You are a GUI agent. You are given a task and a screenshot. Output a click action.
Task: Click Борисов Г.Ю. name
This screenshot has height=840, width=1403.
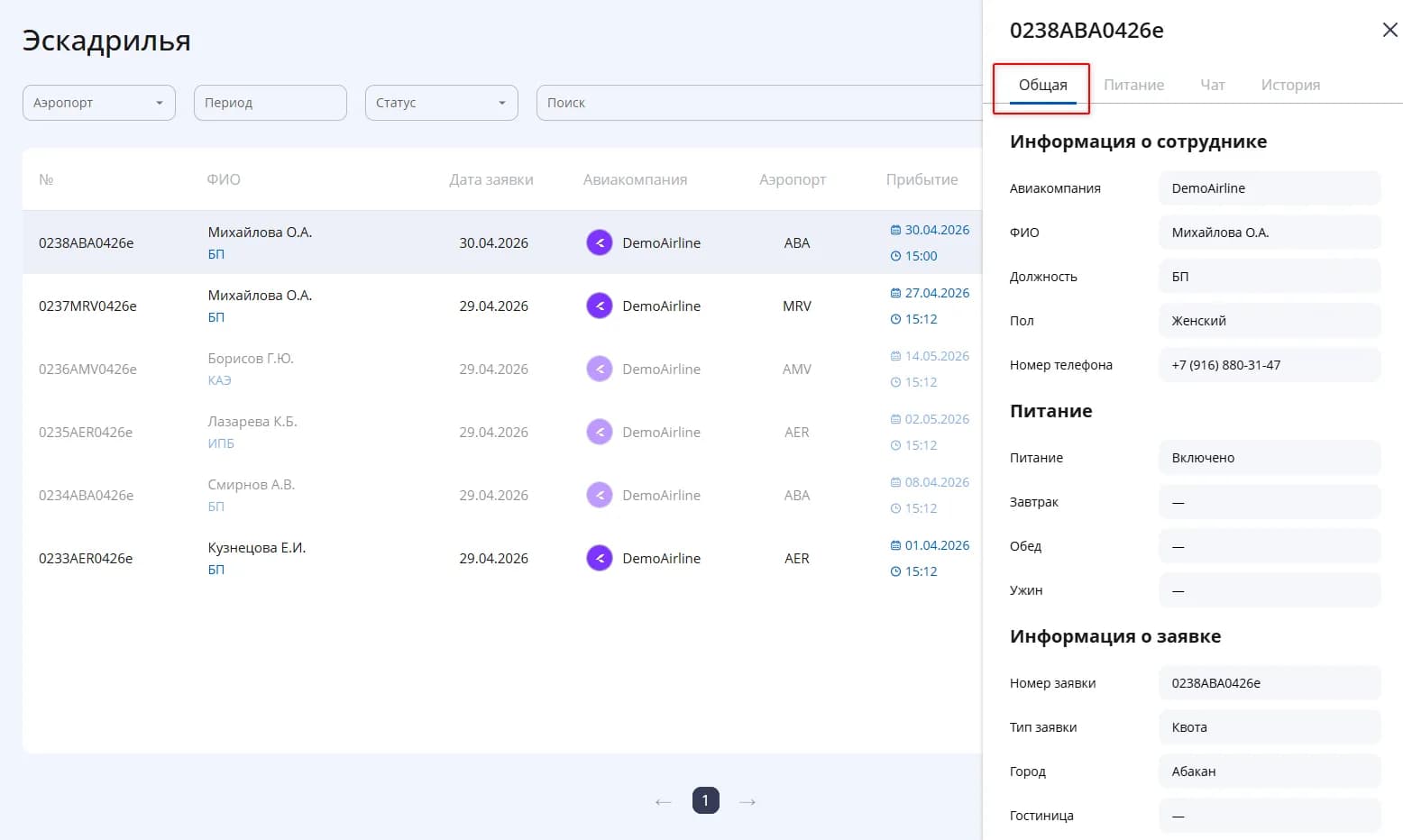pos(251,358)
